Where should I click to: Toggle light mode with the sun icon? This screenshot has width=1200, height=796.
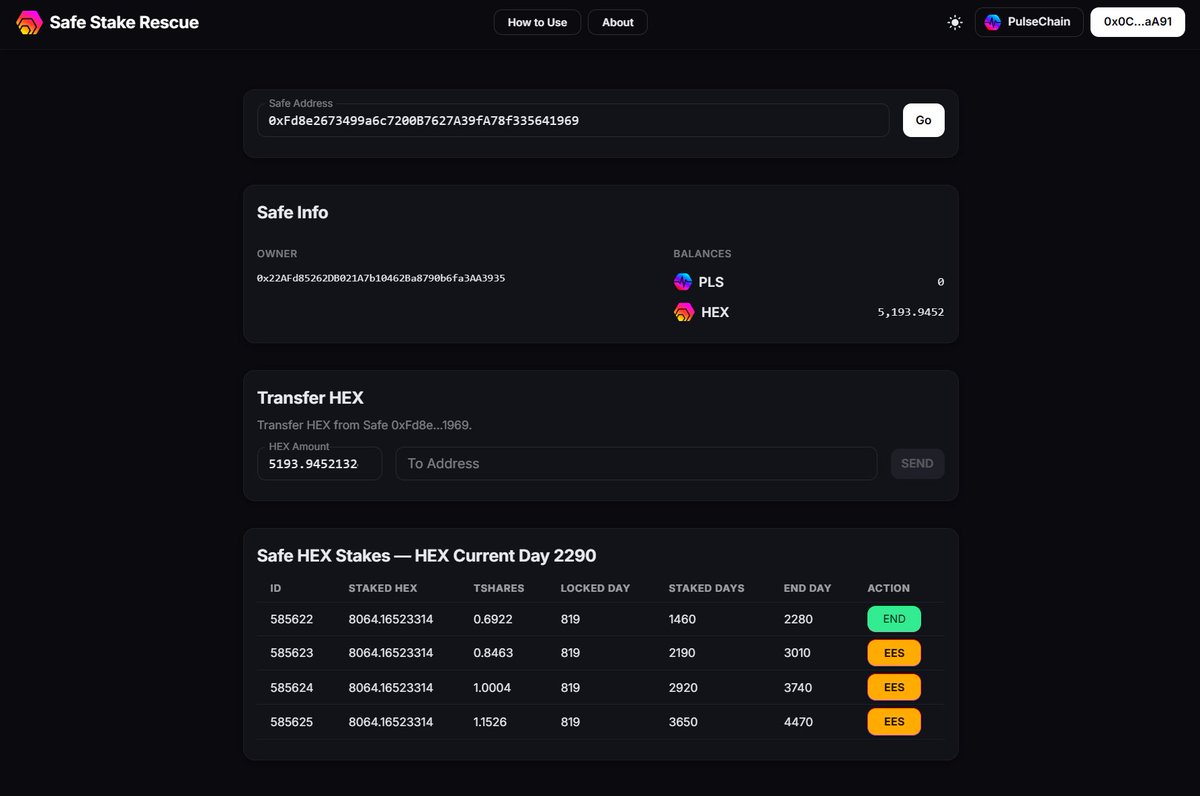point(955,22)
